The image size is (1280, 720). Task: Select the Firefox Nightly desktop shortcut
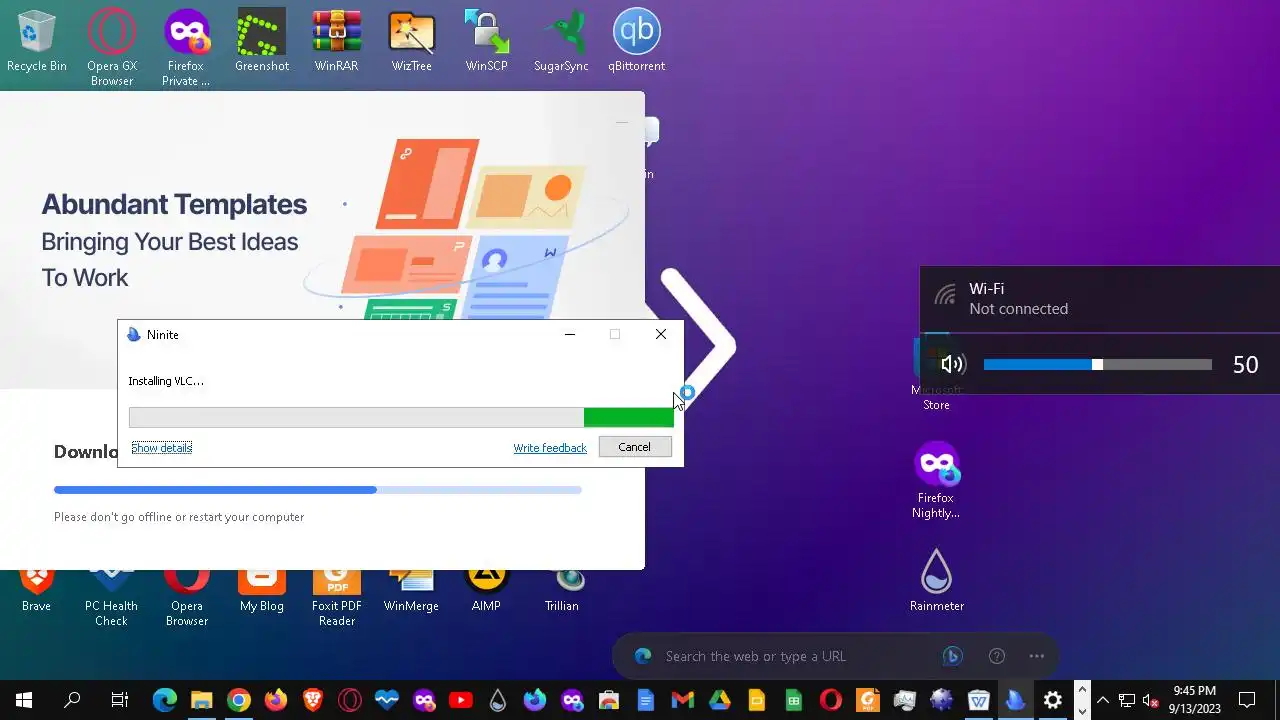tap(936, 481)
